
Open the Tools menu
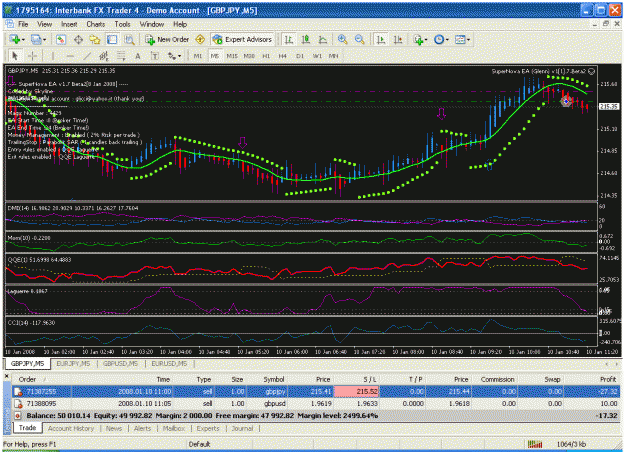[122, 24]
